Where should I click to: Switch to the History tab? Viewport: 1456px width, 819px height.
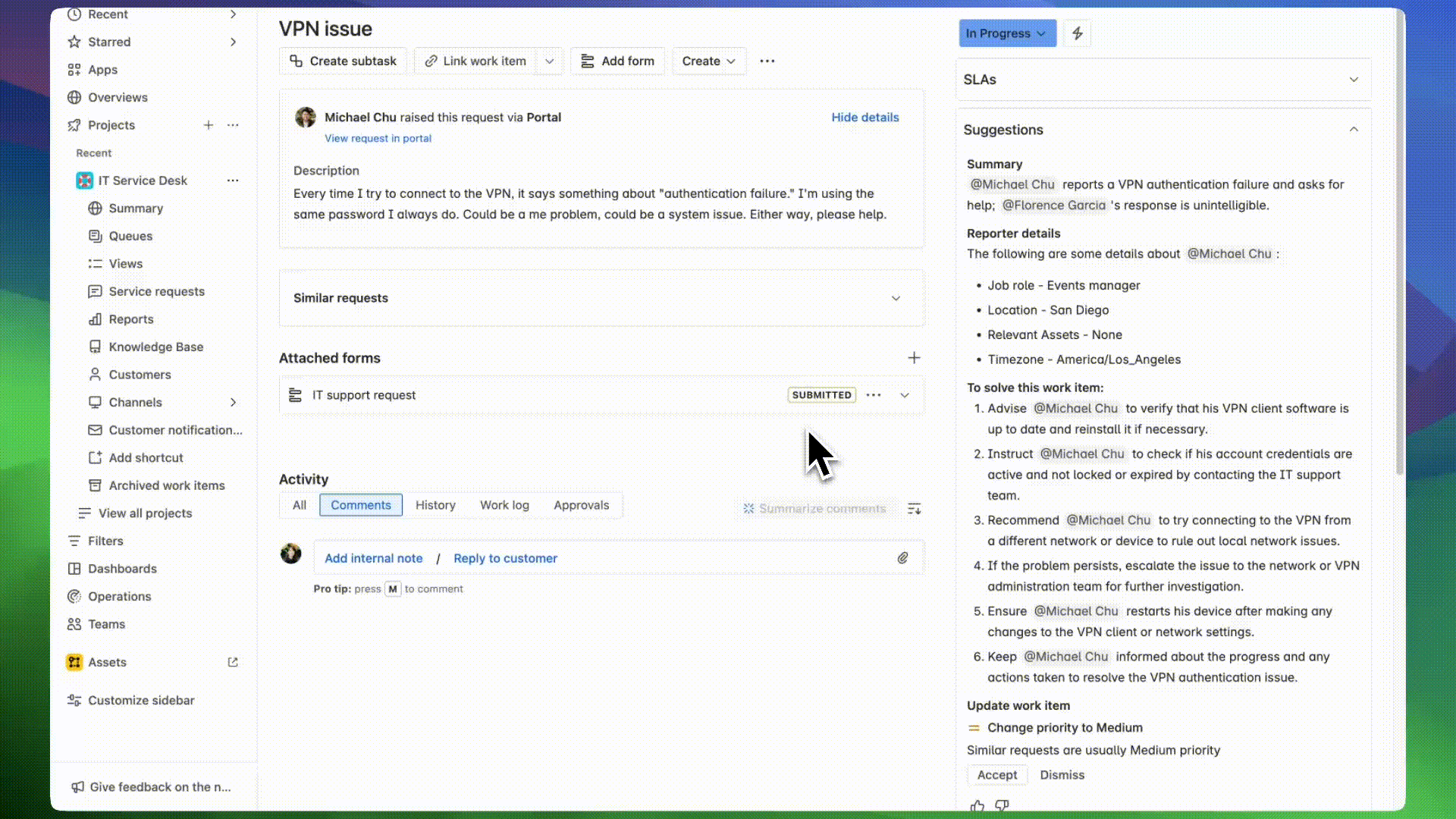pos(435,505)
